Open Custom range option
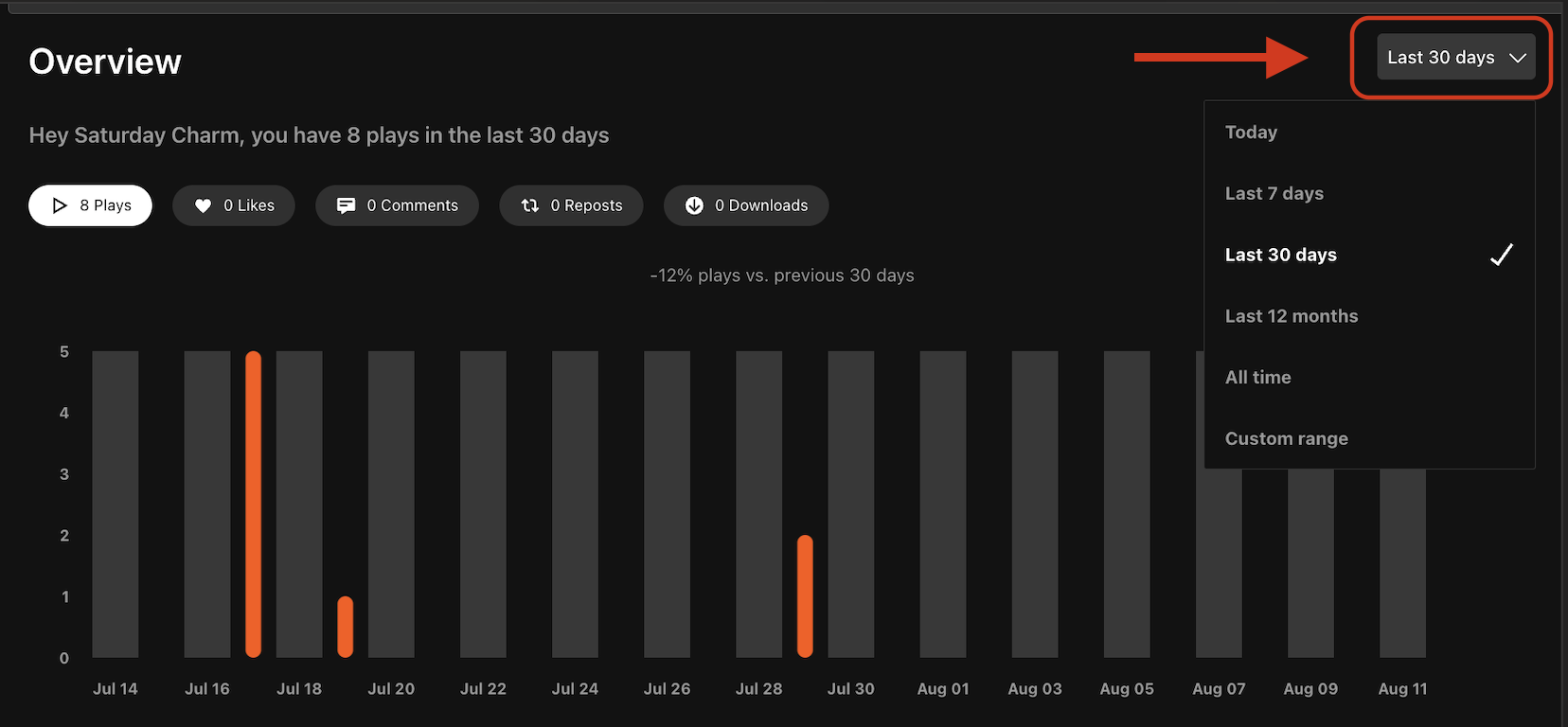 coord(1286,438)
